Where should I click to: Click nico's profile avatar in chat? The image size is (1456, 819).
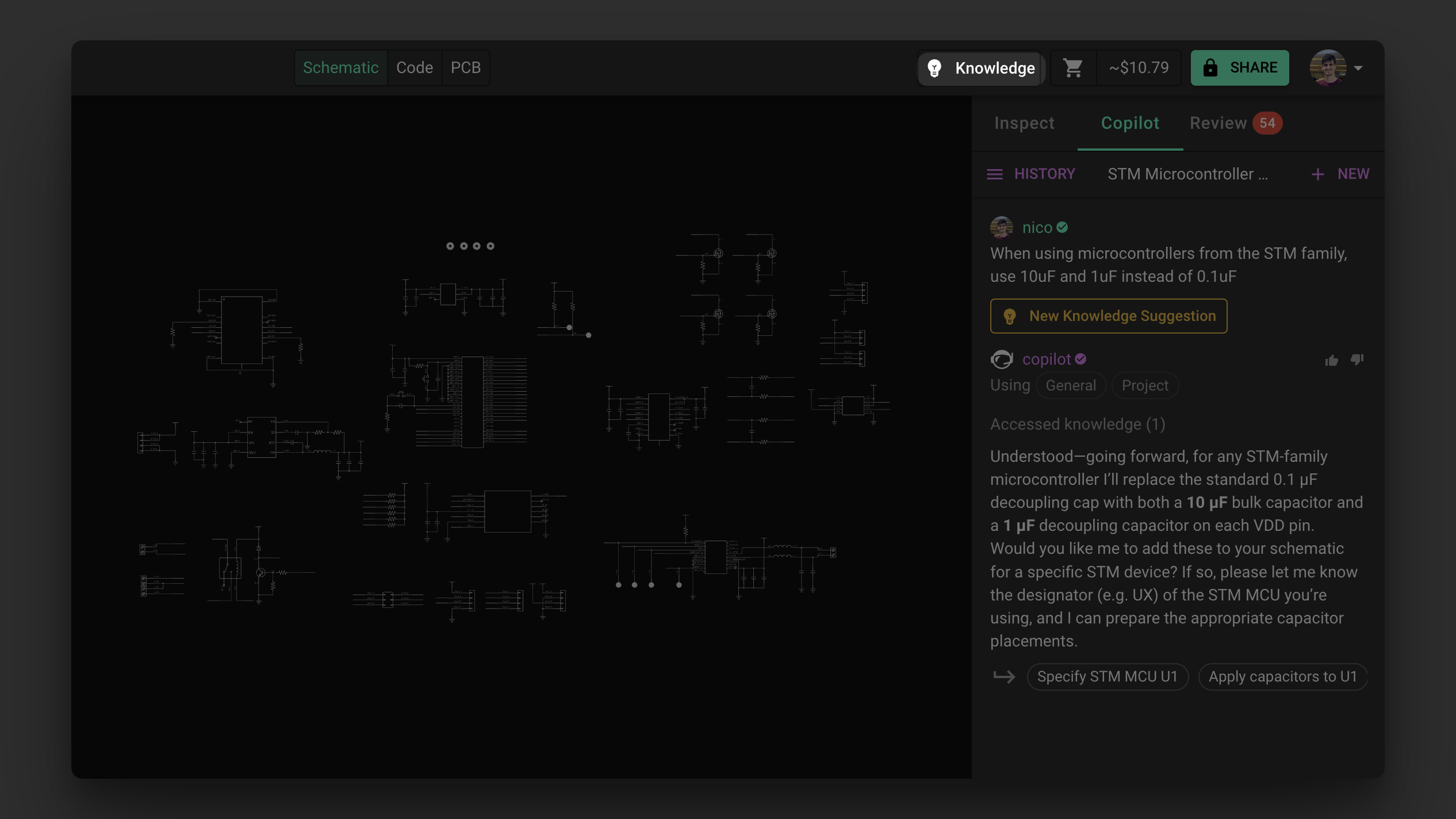(1002, 227)
